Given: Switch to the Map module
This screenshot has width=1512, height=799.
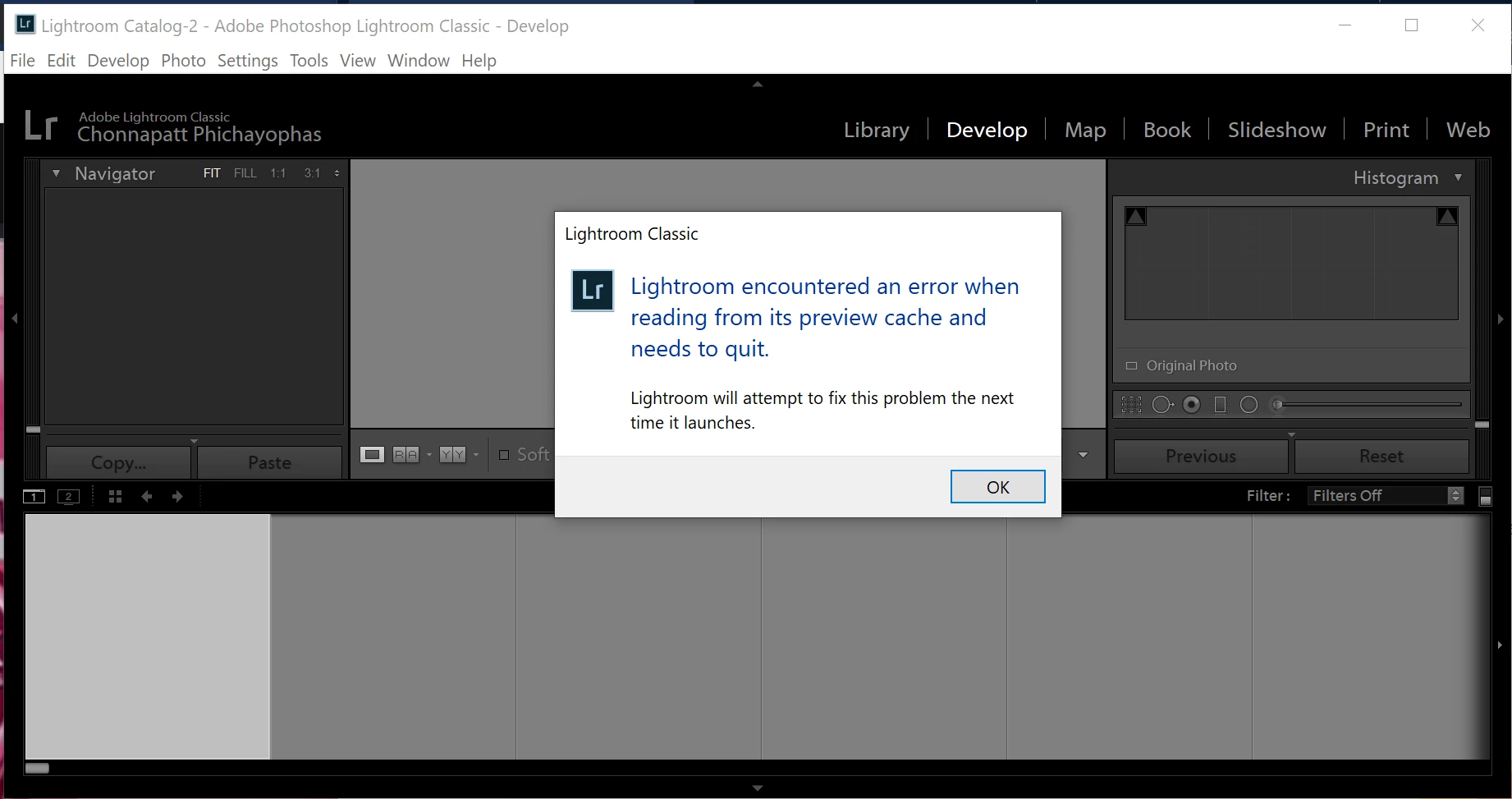Looking at the screenshot, I should point(1085,130).
